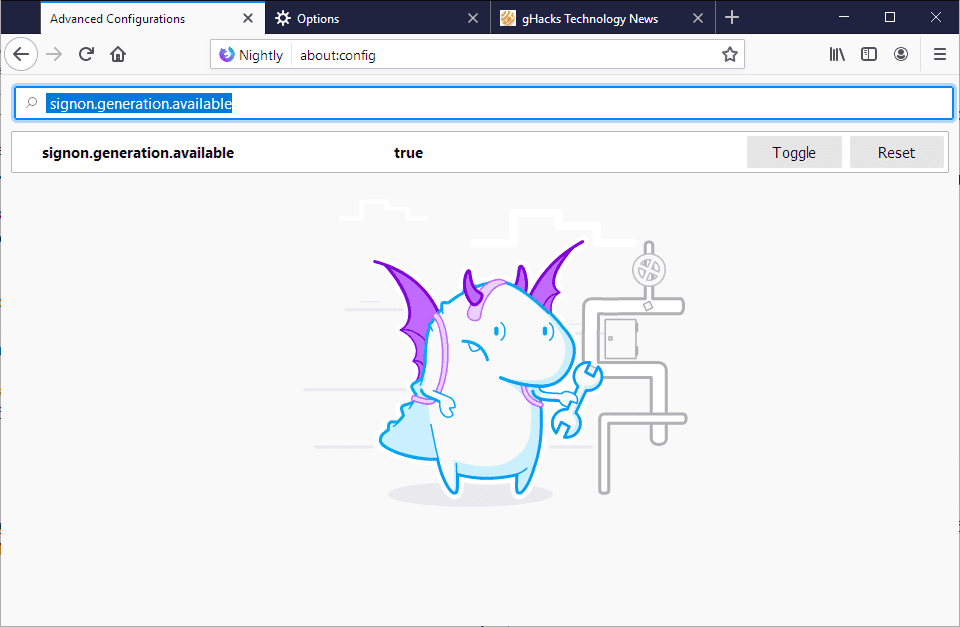960x627 pixels.
Task: Go back one page
Action: coord(21,54)
